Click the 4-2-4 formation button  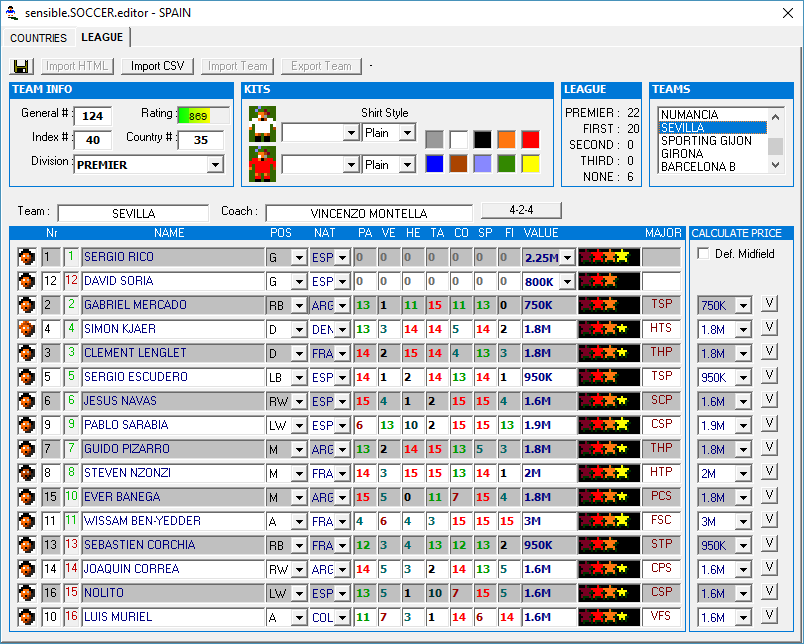[521, 210]
